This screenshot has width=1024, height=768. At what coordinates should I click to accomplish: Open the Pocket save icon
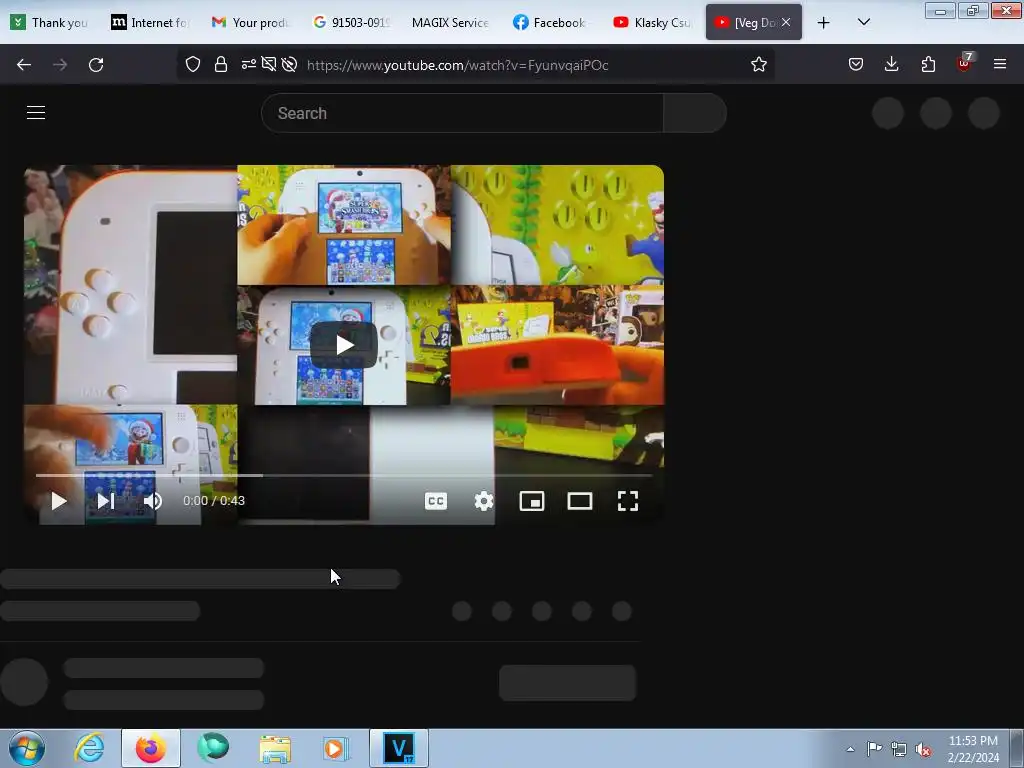[856, 64]
